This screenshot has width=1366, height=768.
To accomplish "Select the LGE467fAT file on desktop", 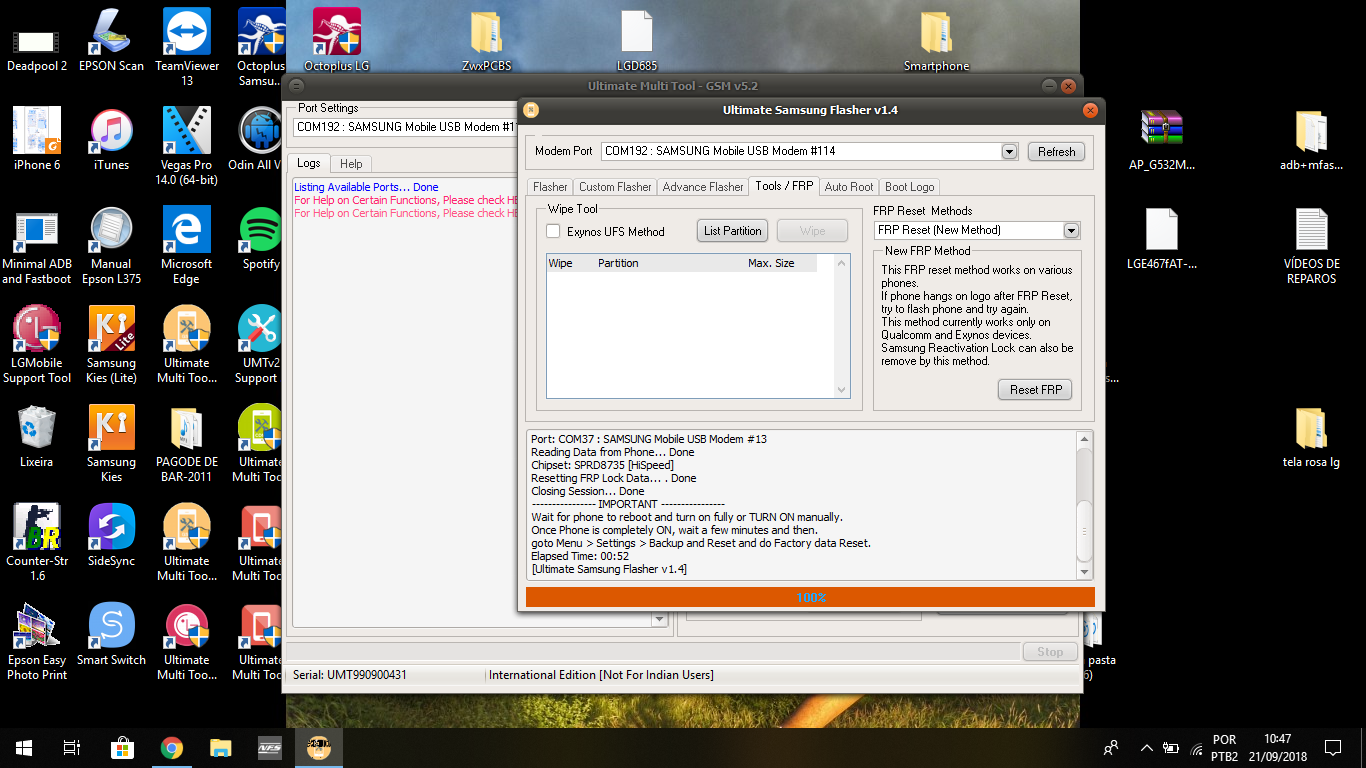I will pos(1162,239).
